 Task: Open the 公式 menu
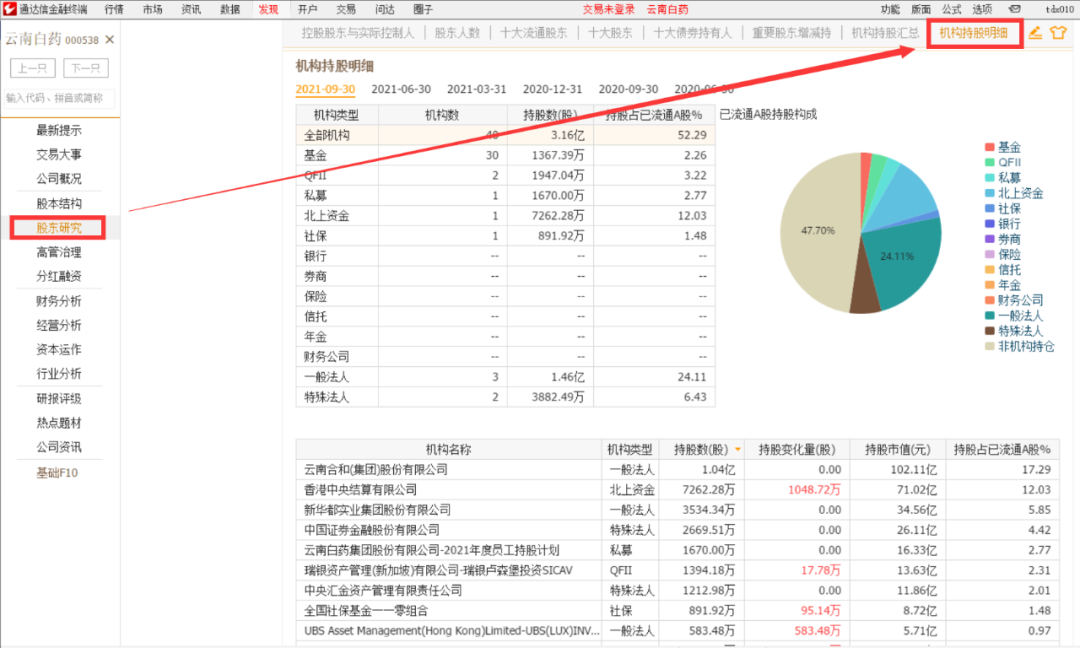pos(951,10)
